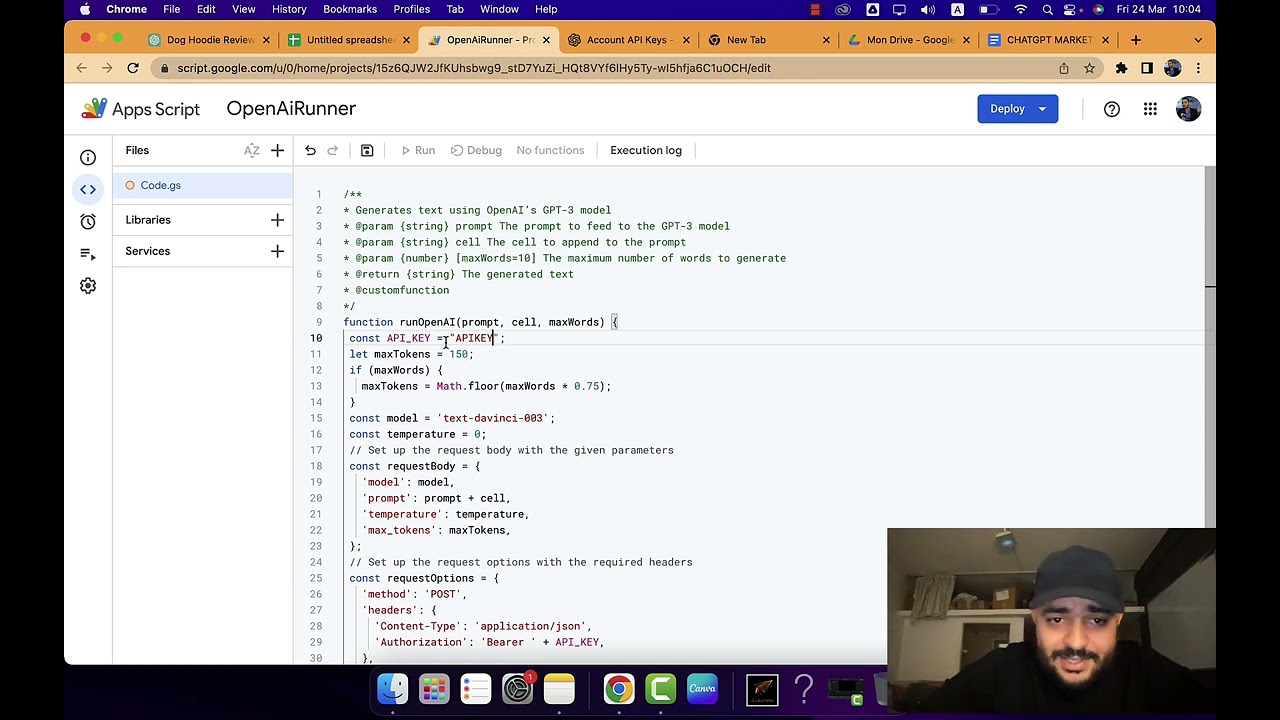
Task: Click the Apps Script logo
Action: 141,109
